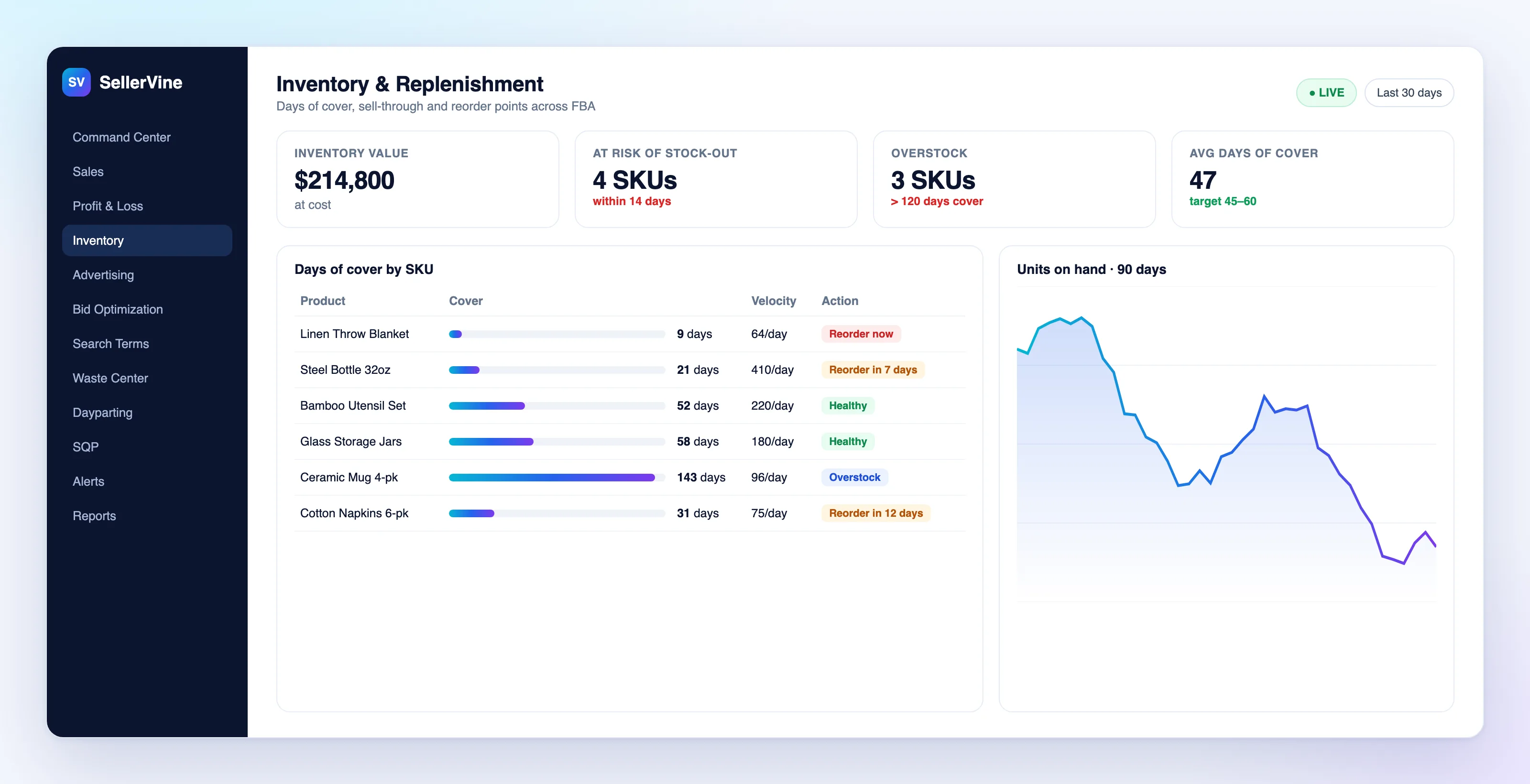Click the Action column header
The height and width of the screenshot is (784, 1530).
click(x=840, y=301)
